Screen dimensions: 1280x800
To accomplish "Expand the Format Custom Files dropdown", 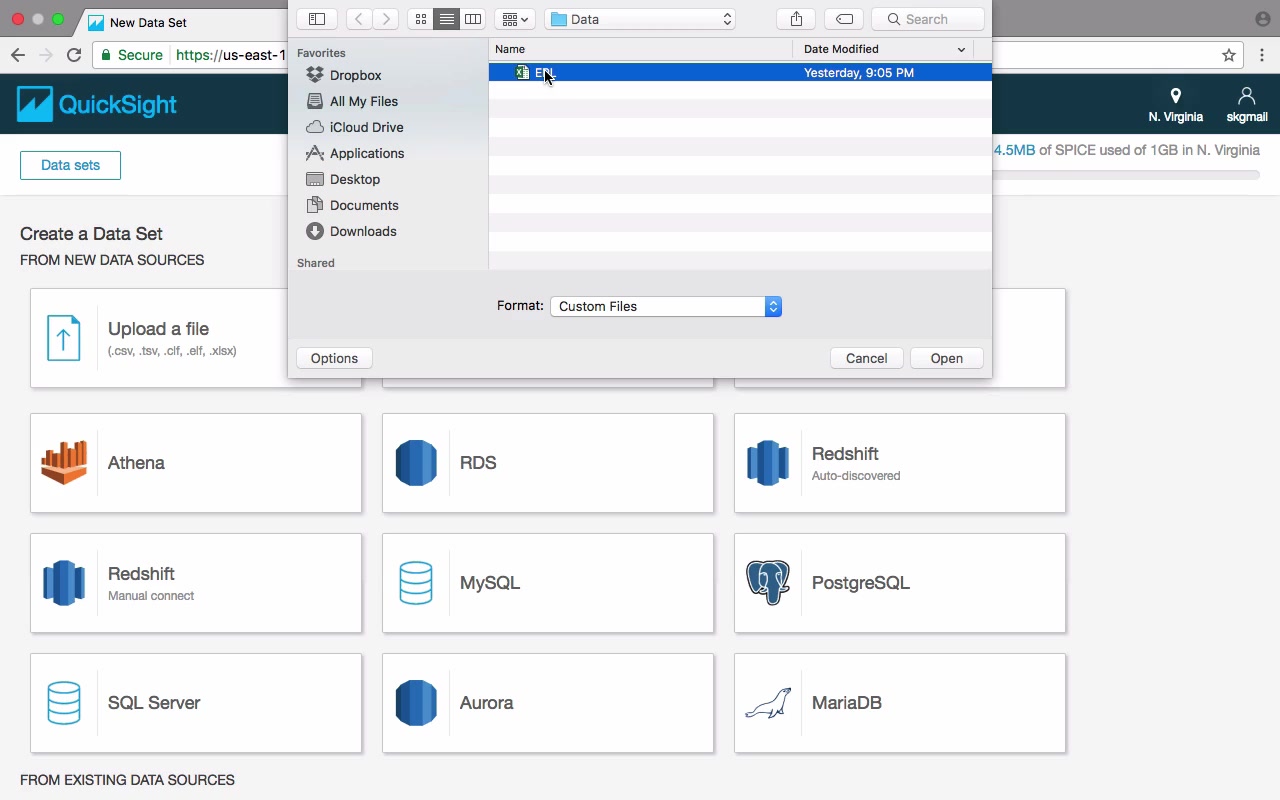I will pos(665,306).
